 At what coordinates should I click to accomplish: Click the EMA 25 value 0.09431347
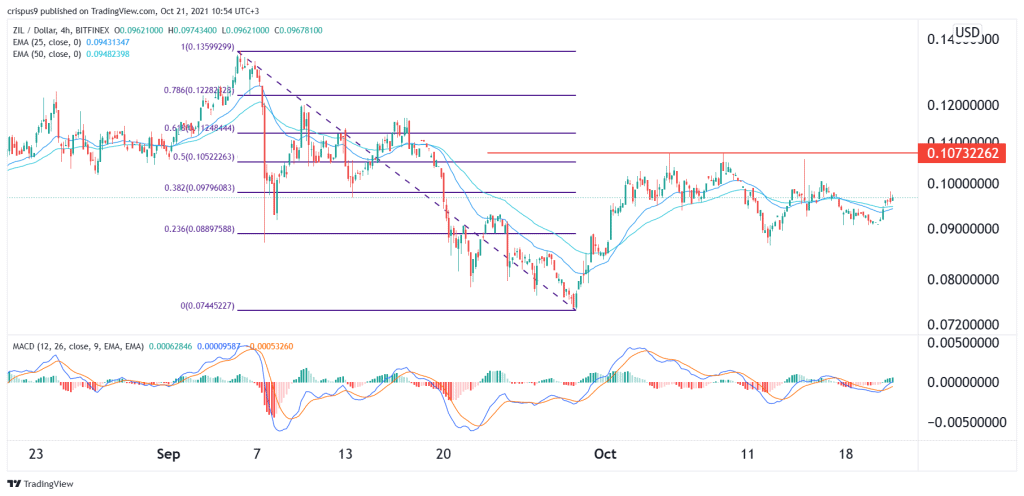[x=108, y=42]
